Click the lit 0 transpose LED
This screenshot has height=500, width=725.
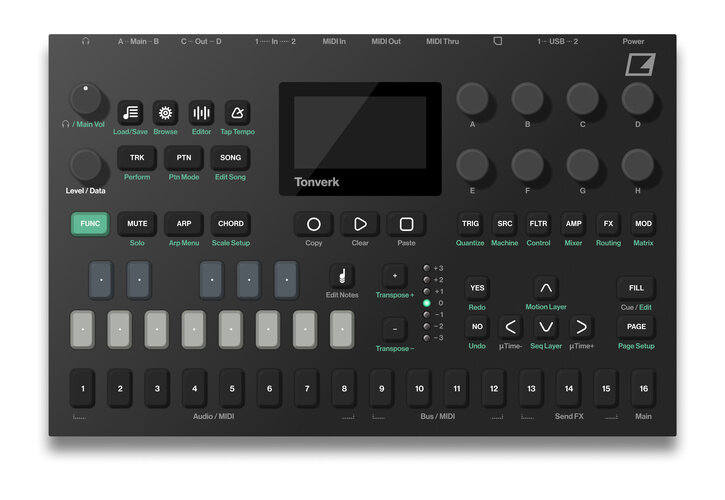click(426, 303)
